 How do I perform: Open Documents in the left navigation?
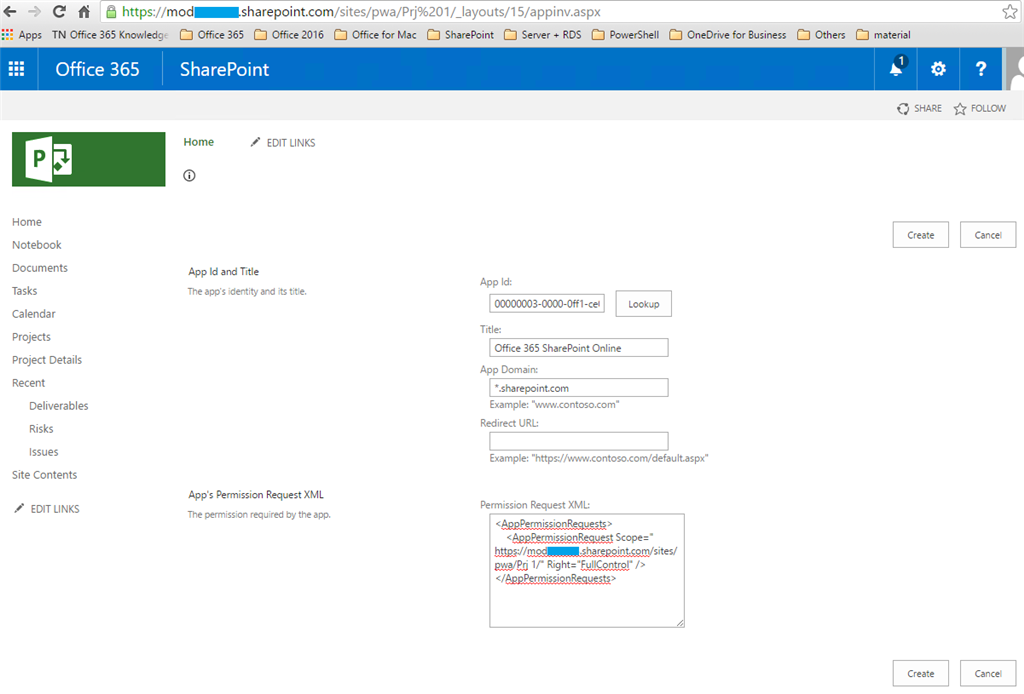point(40,268)
